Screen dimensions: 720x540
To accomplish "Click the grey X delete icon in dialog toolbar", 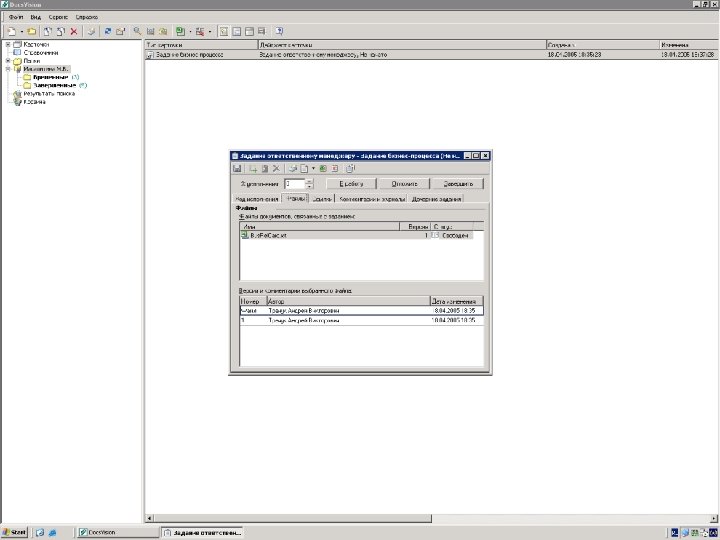I will point(276,169).
